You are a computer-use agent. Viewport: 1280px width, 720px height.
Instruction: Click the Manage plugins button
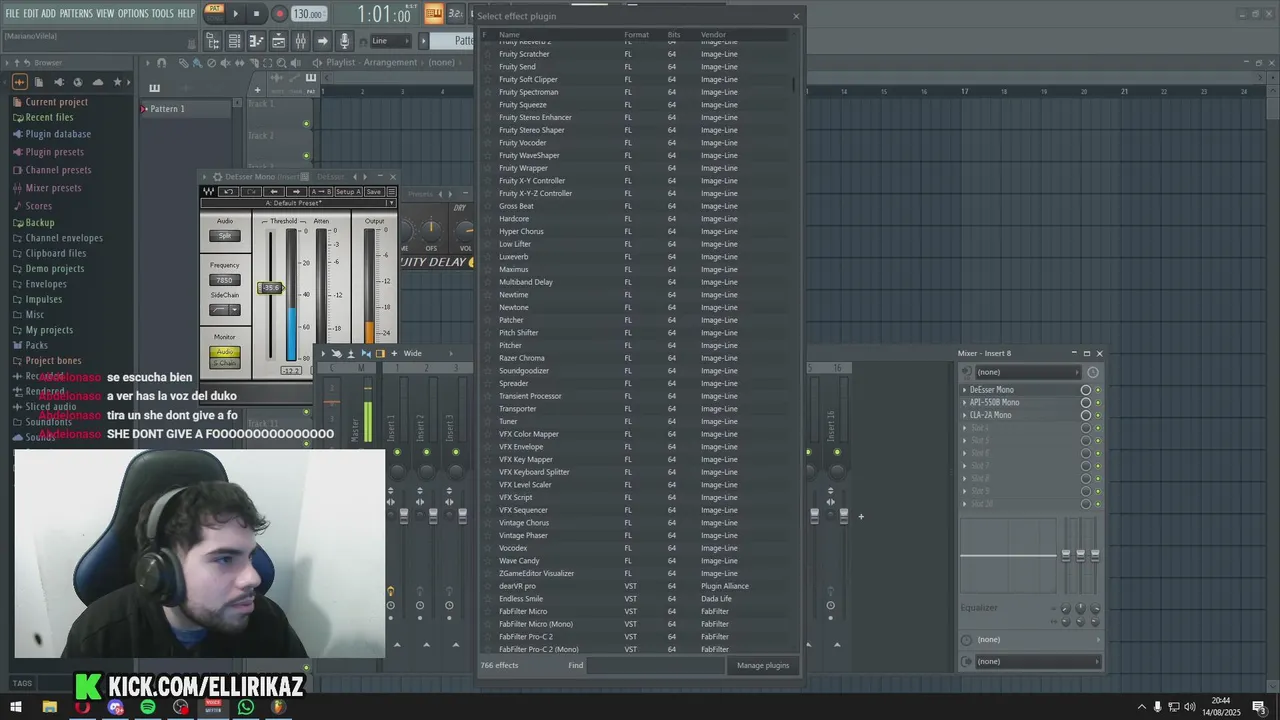tap(763, 665)
